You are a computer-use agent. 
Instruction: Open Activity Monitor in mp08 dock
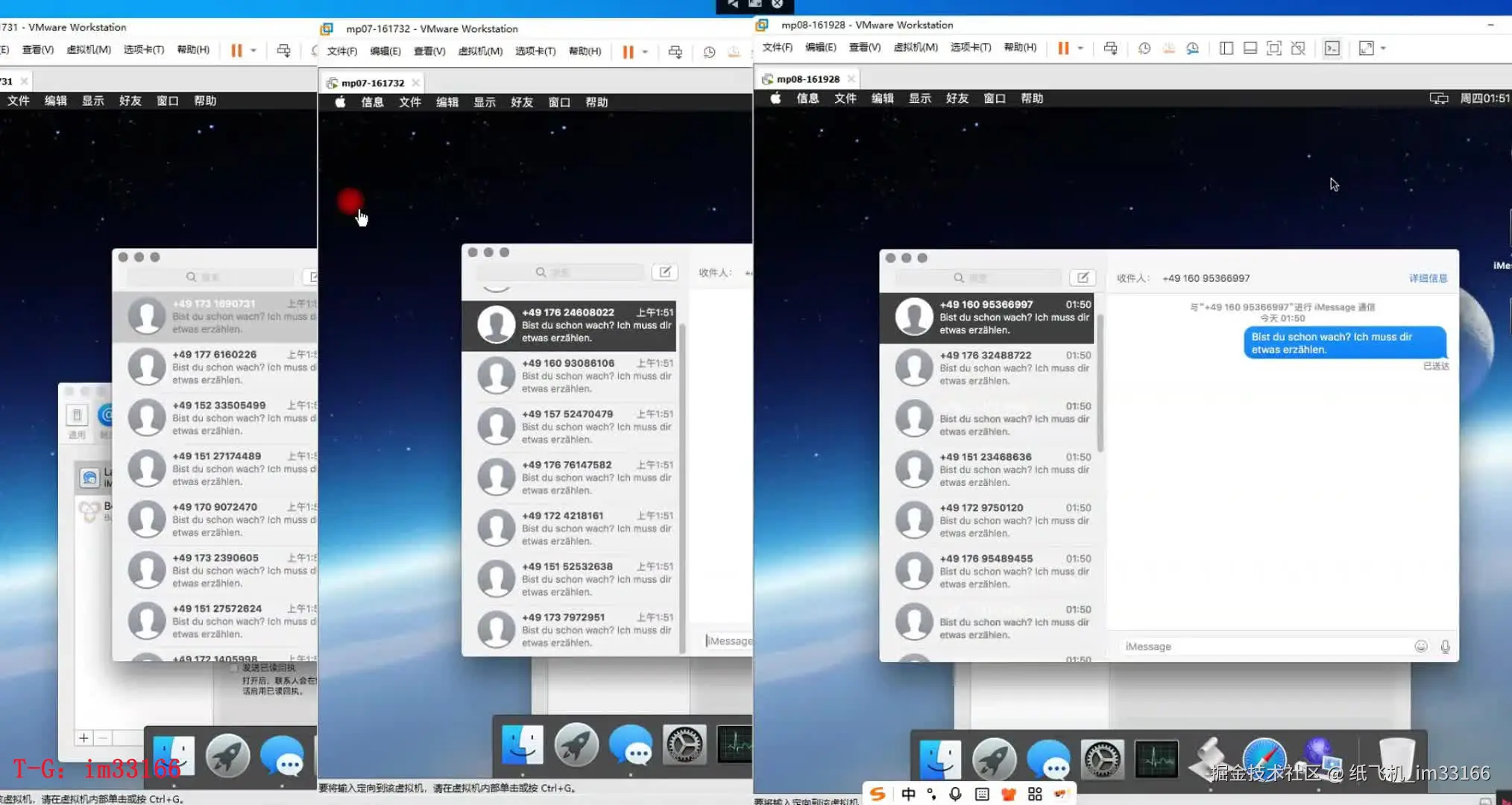[1156, 759]
